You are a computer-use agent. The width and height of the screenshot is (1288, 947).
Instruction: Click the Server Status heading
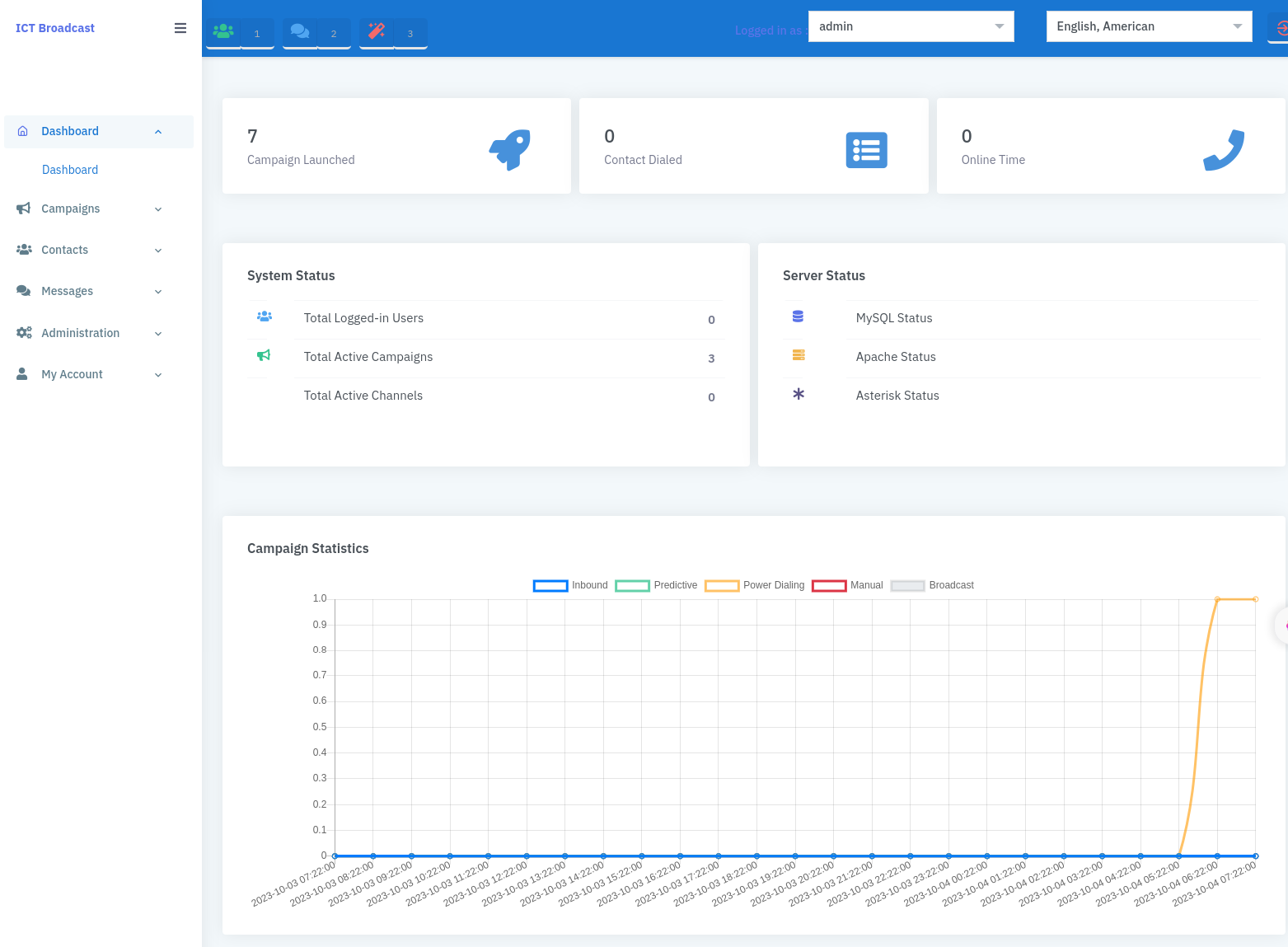[x=824, y=276]
